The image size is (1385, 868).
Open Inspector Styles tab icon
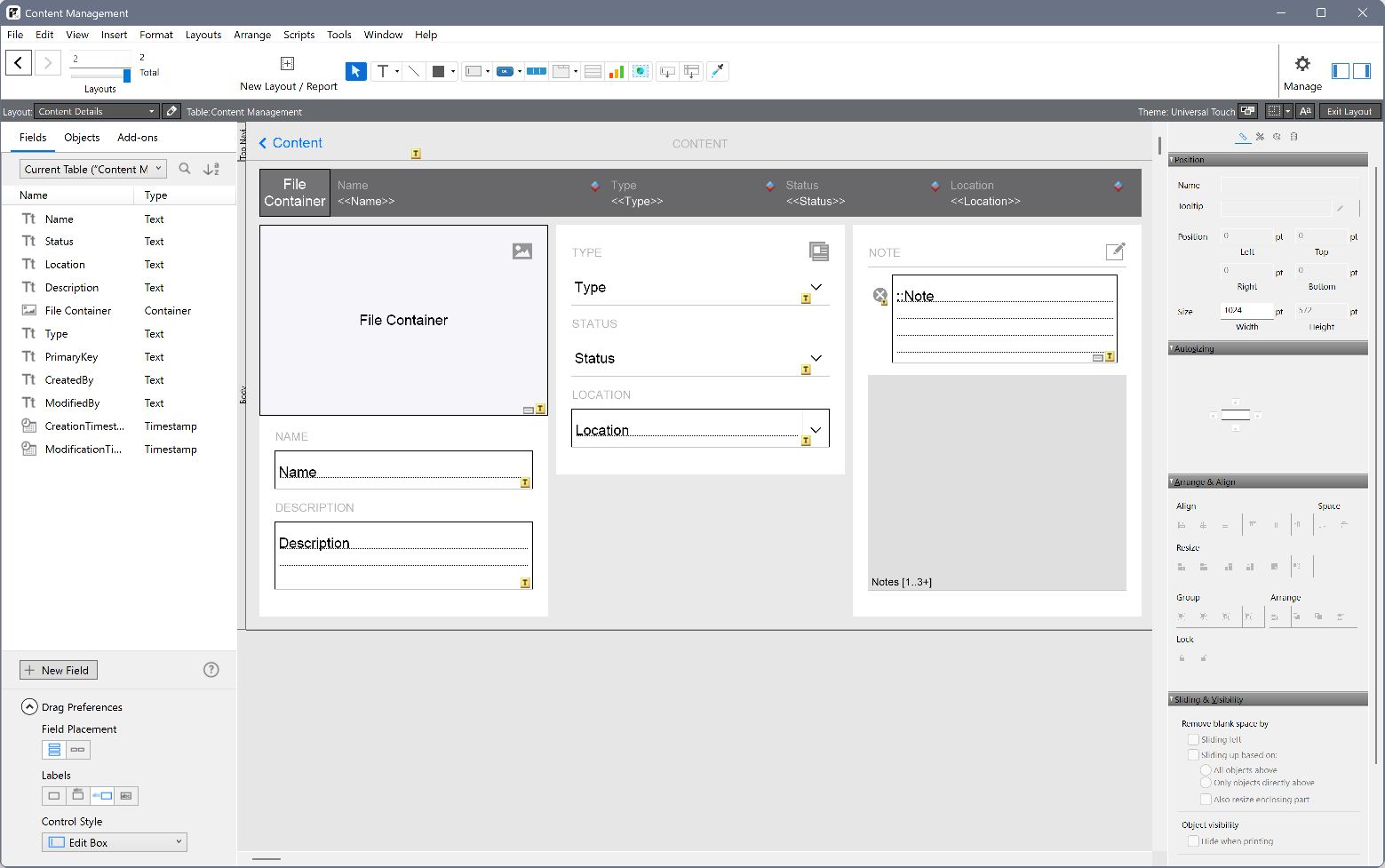tap(1260, 137)
